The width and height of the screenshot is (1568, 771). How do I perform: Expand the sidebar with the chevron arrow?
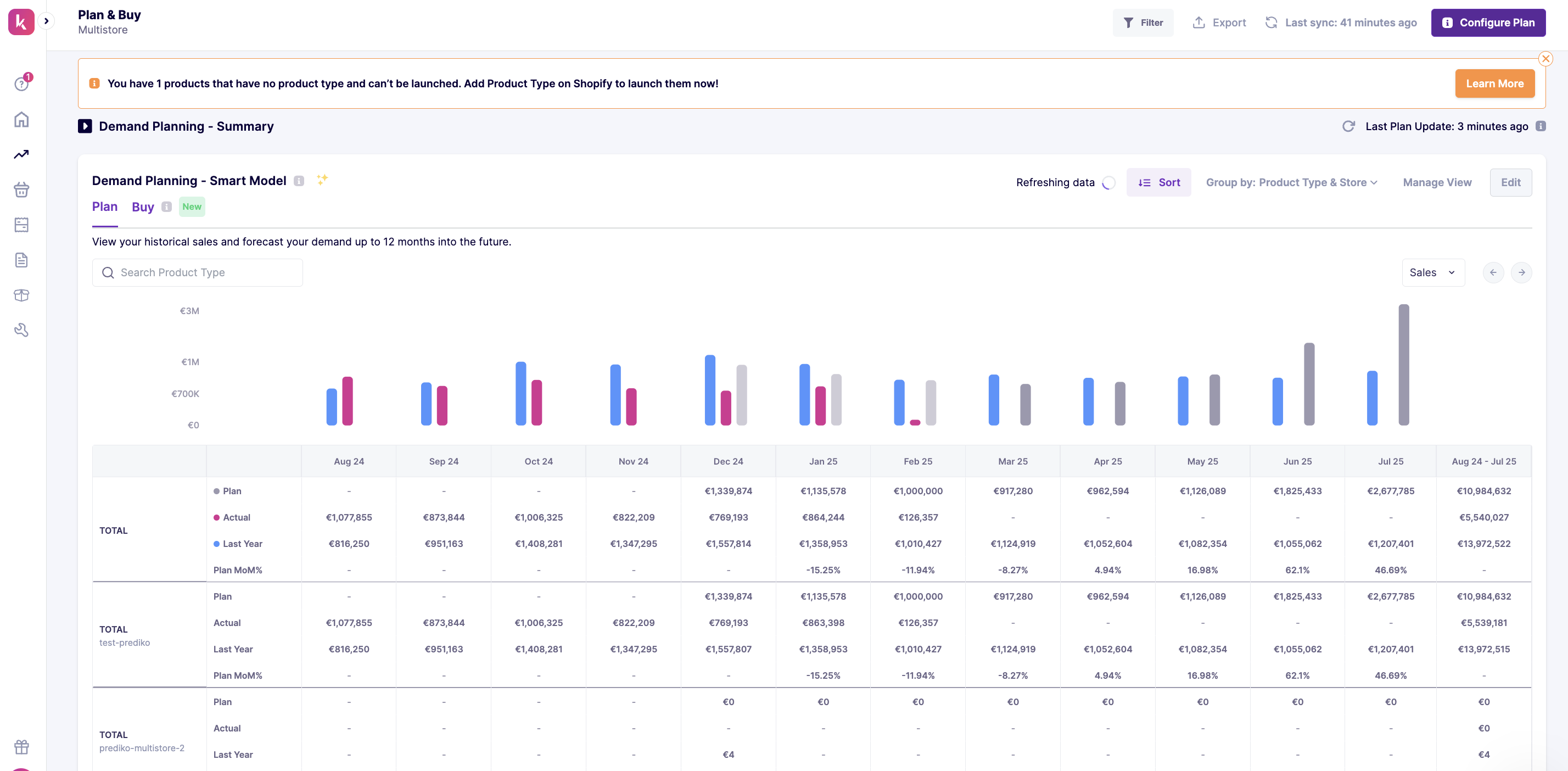click(x=46, y=21)
